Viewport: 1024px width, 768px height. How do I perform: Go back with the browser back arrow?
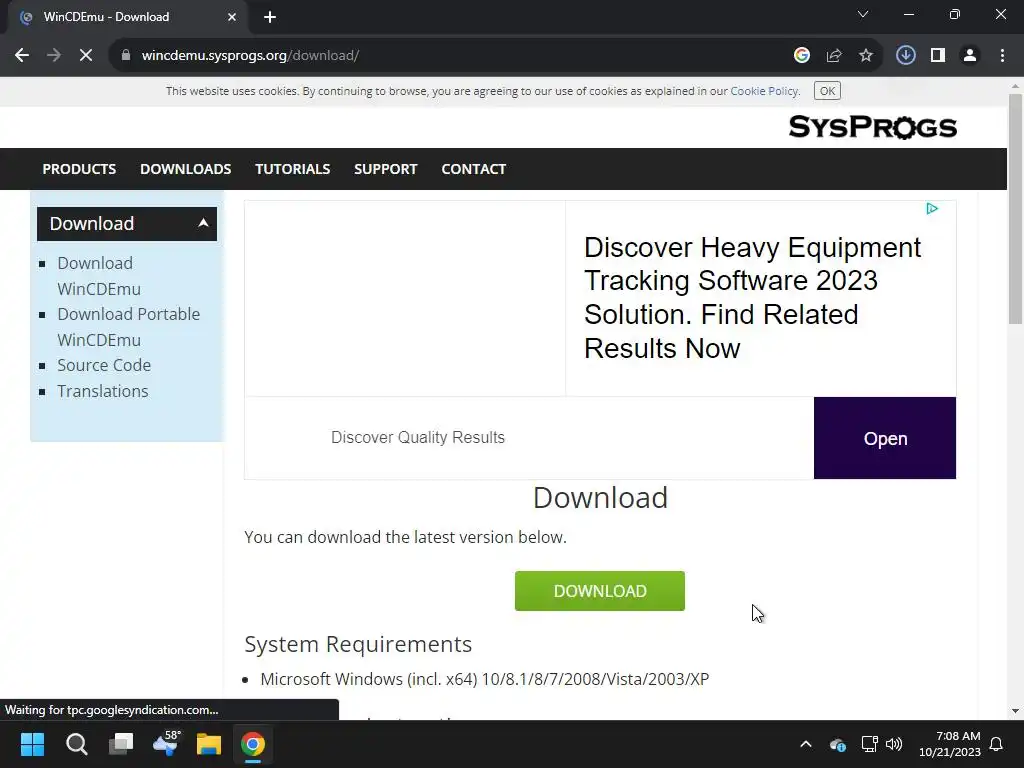(22, 56)
